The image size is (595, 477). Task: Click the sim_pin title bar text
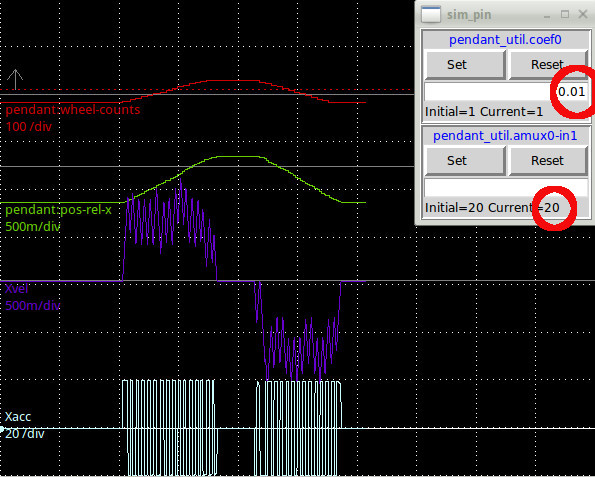click(469, 15)
